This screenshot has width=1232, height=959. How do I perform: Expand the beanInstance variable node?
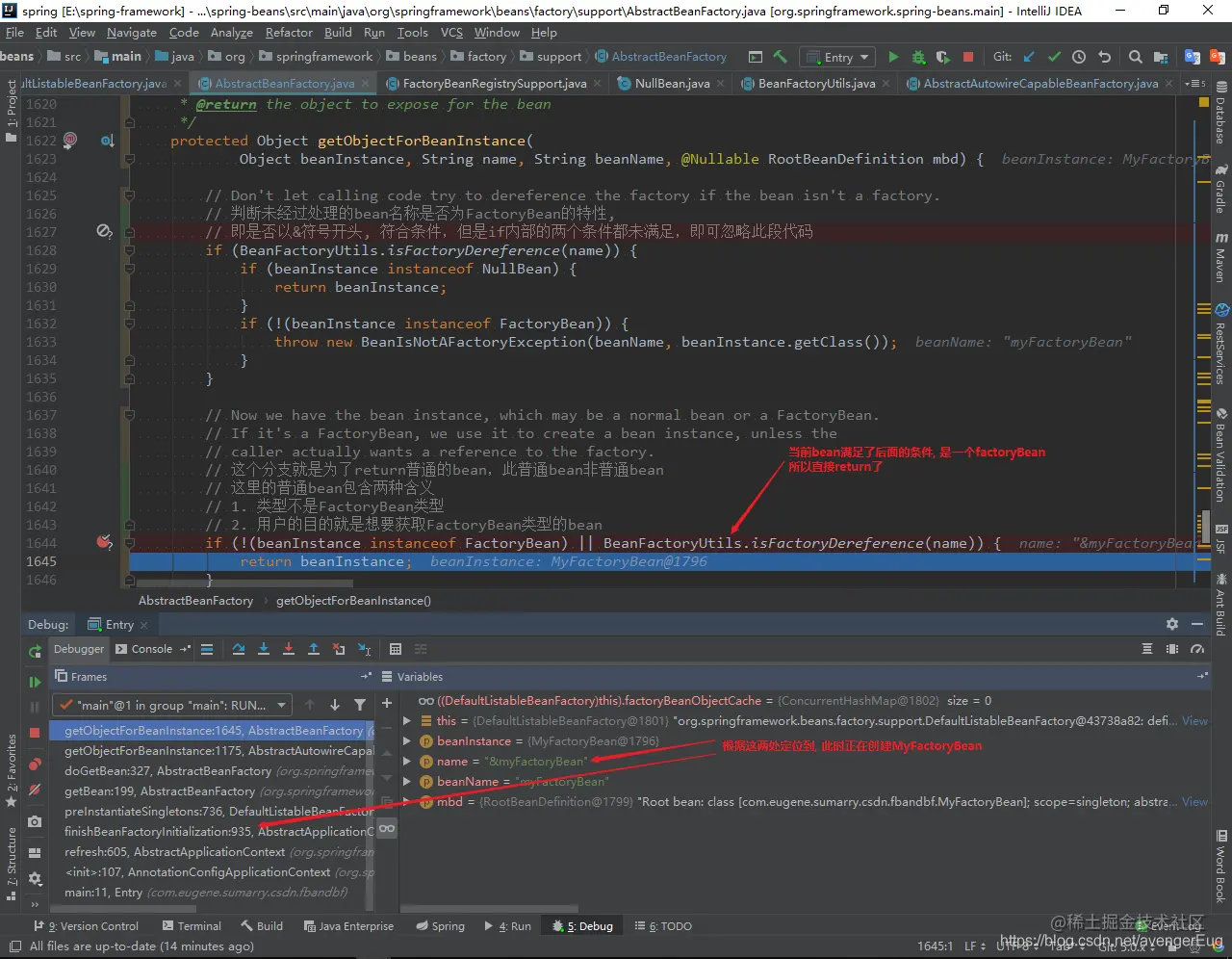[x=407, y=741]
